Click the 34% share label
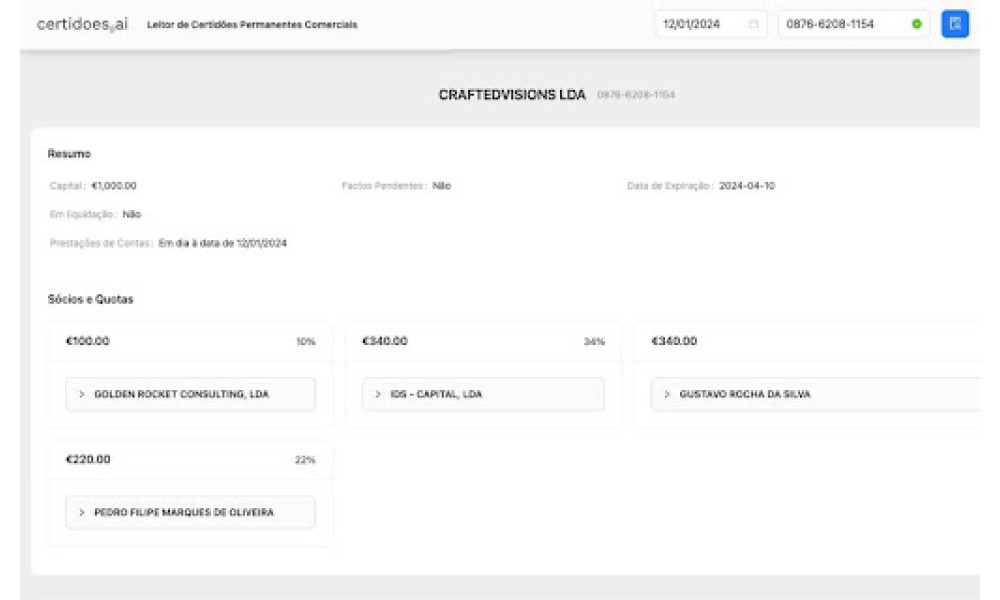The image size is (1000, 600). pos(594,342)
